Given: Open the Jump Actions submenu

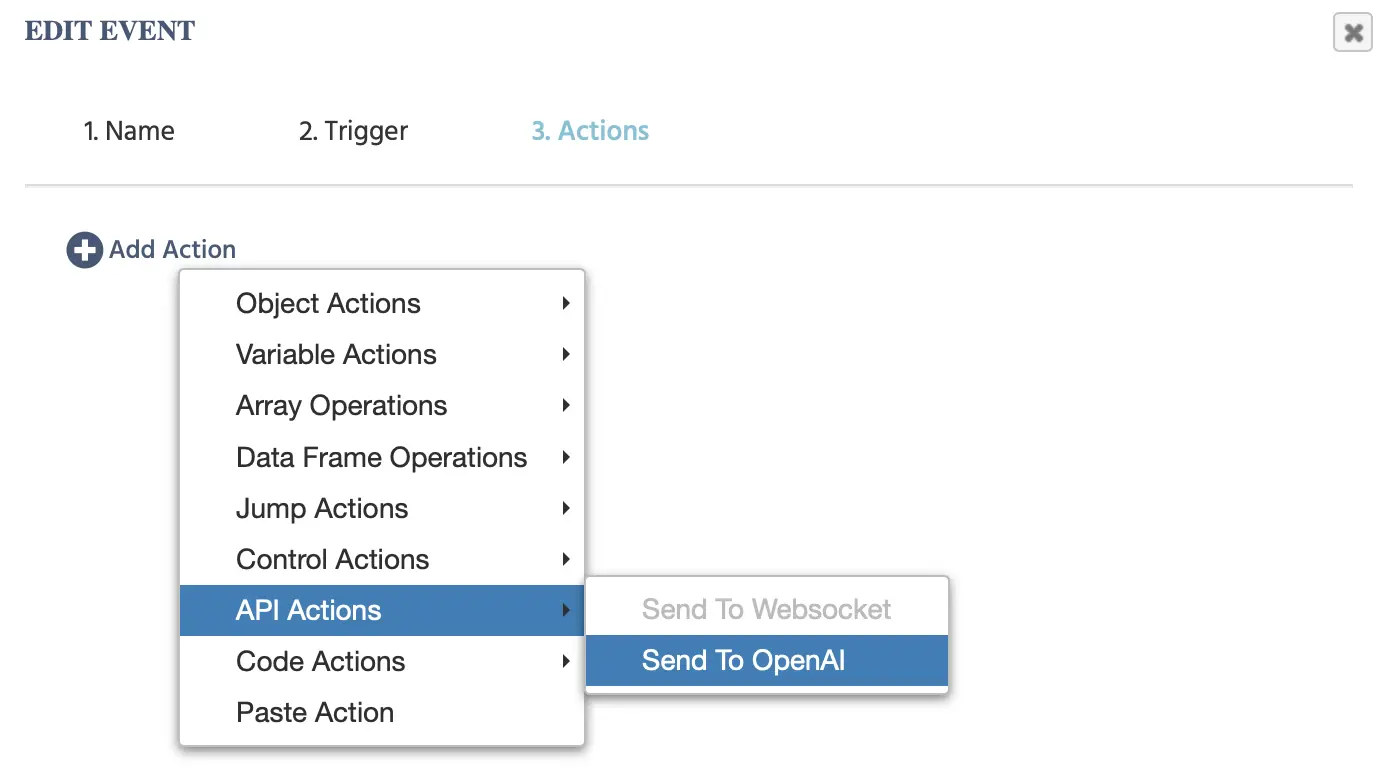Looking at the screenshot, I should coord(322,508).
